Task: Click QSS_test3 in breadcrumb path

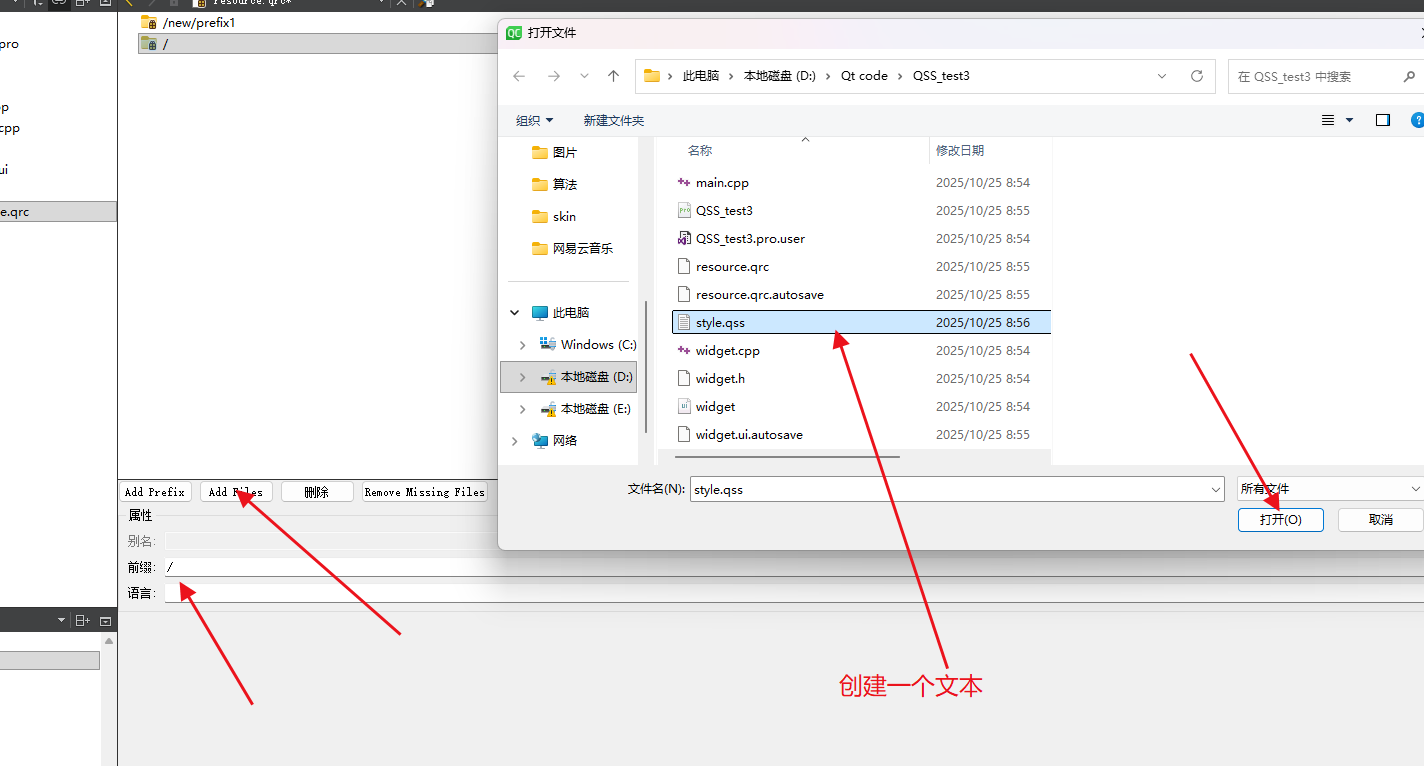Action: pos(941,76)
